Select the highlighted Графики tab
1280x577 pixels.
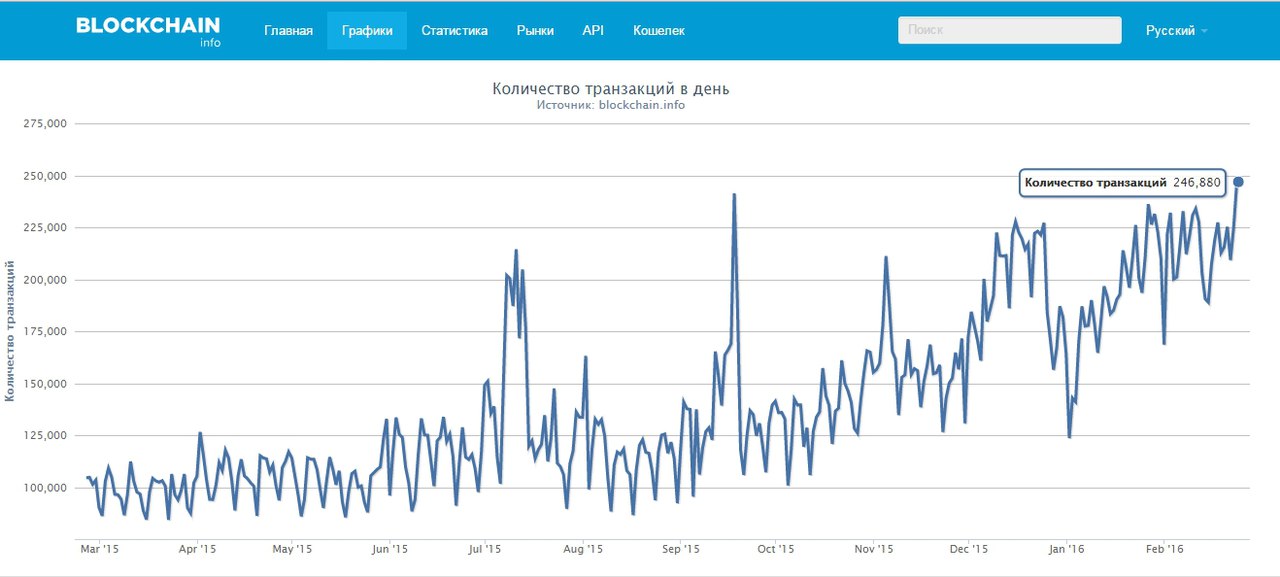367,31
